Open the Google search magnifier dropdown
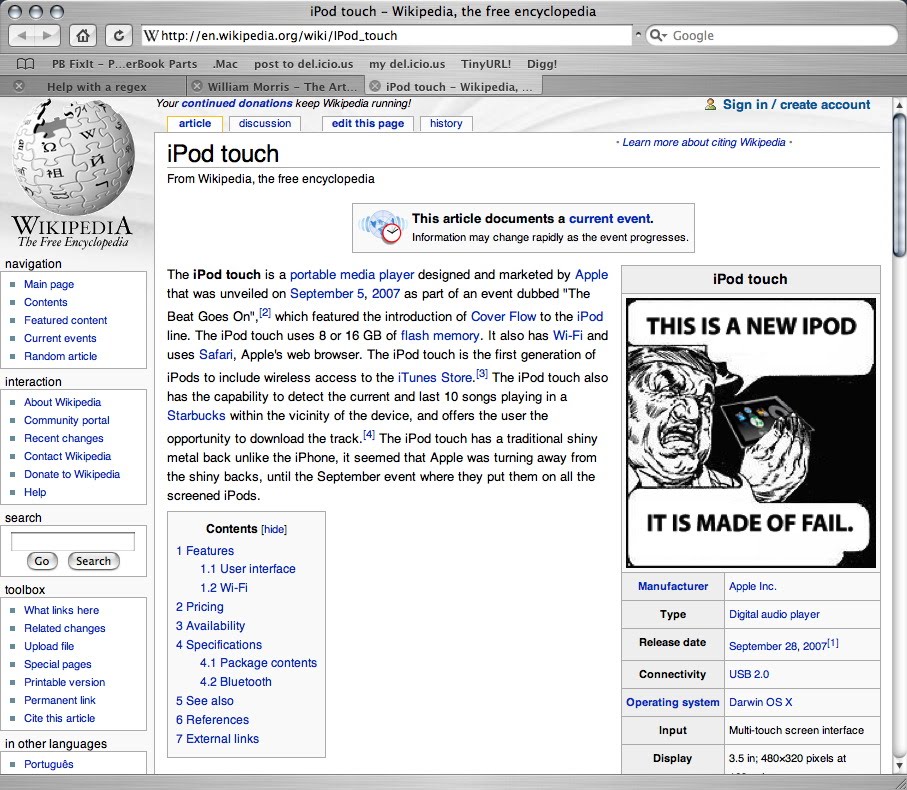 tap(658, 36)
